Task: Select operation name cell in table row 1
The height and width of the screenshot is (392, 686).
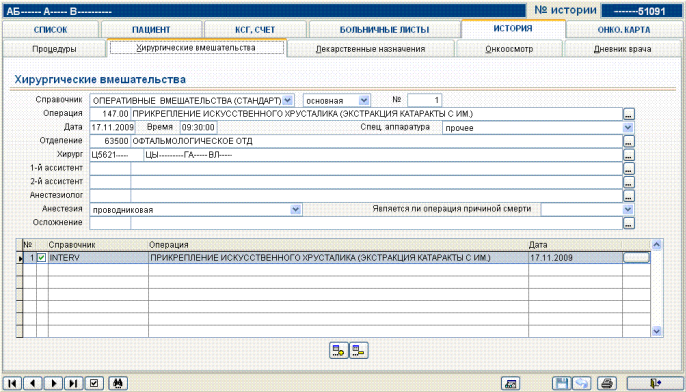Action: pos(338,258)
